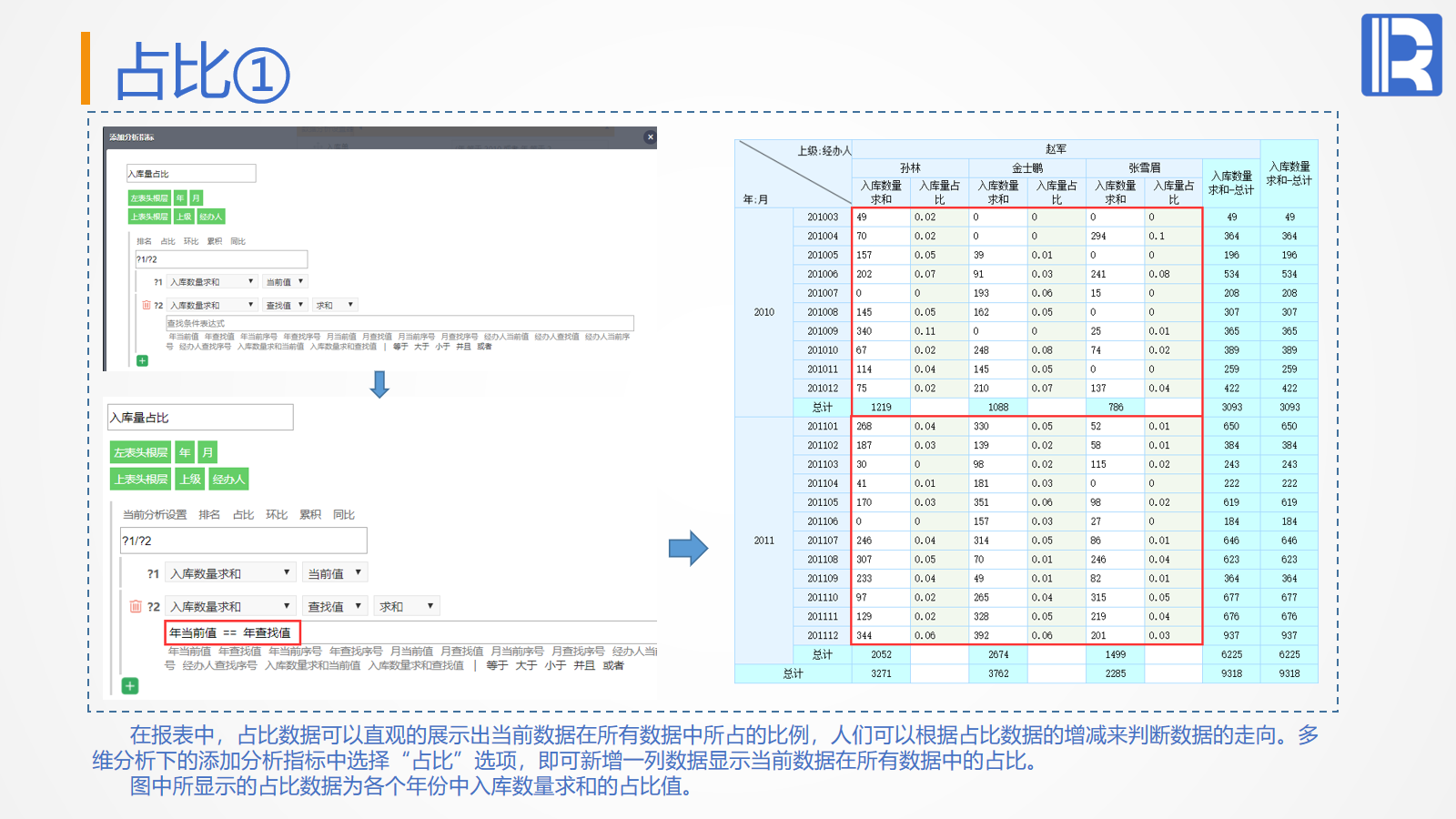Open the ?2 入库数量求和 dropdown in enlarged panel
The height and width of the screenshot is (819, 1456).
click(x=230, y=606)
